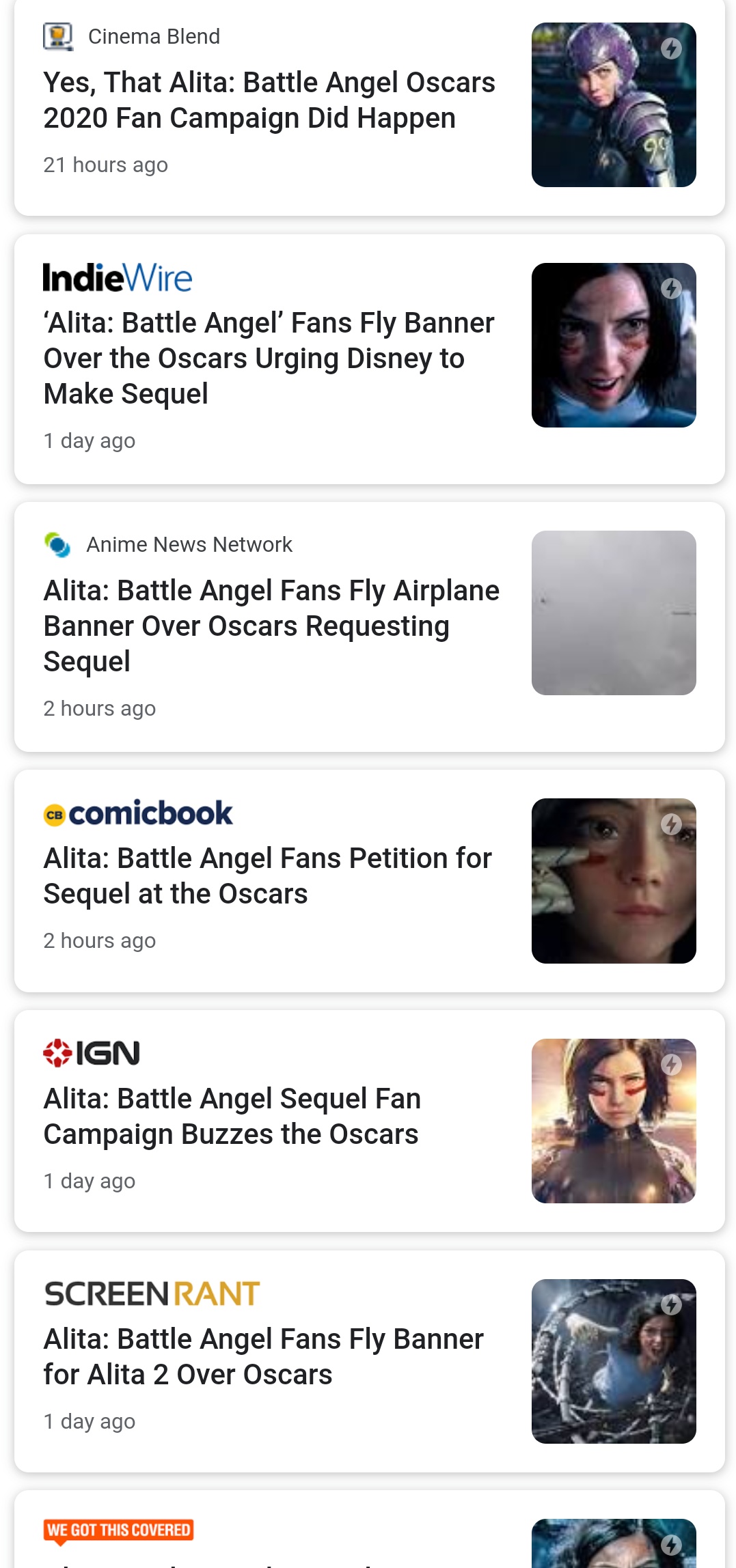Open IndieWire's 'Fans Fly Banner Over the Oscars' article

(x=269, y=358)
